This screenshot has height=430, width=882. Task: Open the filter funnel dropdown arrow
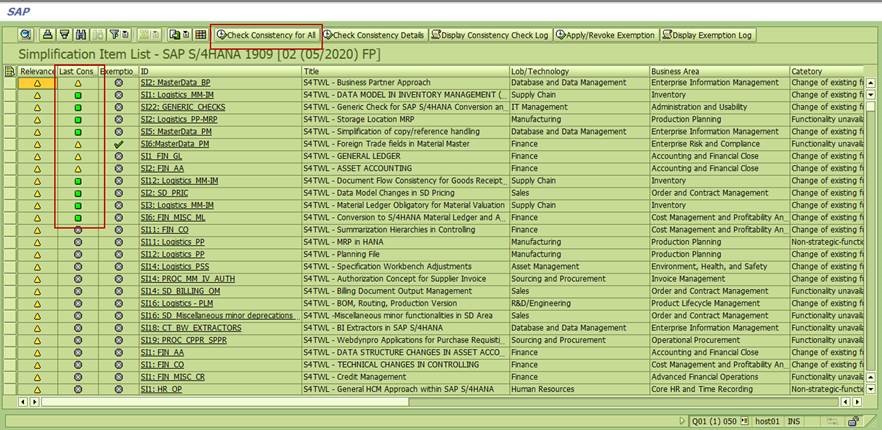tap(125, 34)
